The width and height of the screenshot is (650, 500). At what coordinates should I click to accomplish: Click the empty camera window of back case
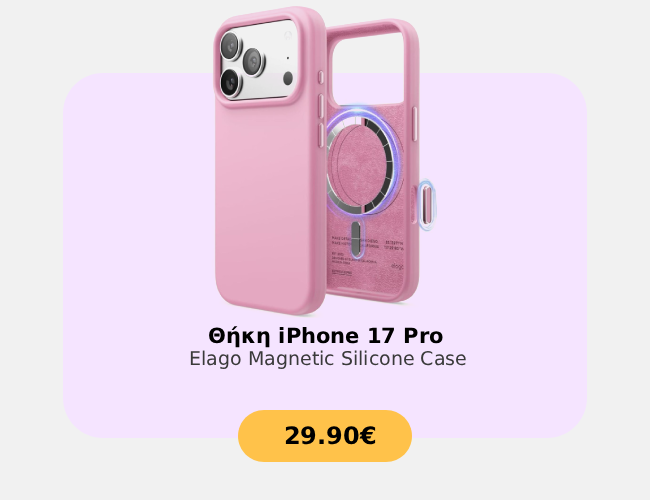coord(368,68)
